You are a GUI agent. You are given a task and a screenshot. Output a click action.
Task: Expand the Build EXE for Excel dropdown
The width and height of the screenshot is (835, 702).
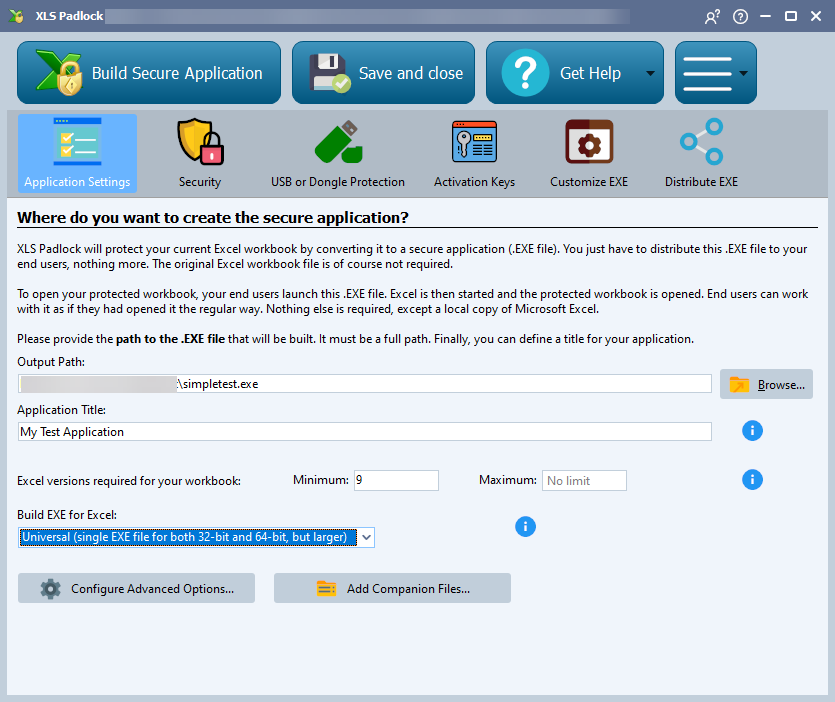366,538
